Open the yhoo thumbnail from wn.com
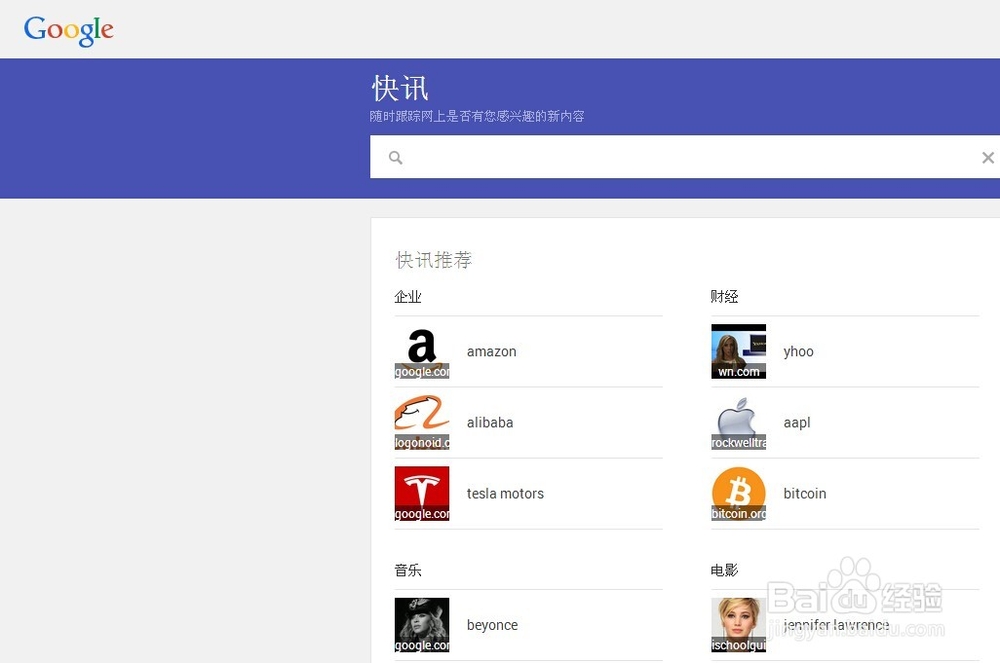Image resolution: width=1000 pixels, height=663 pixels. (739, 351)
